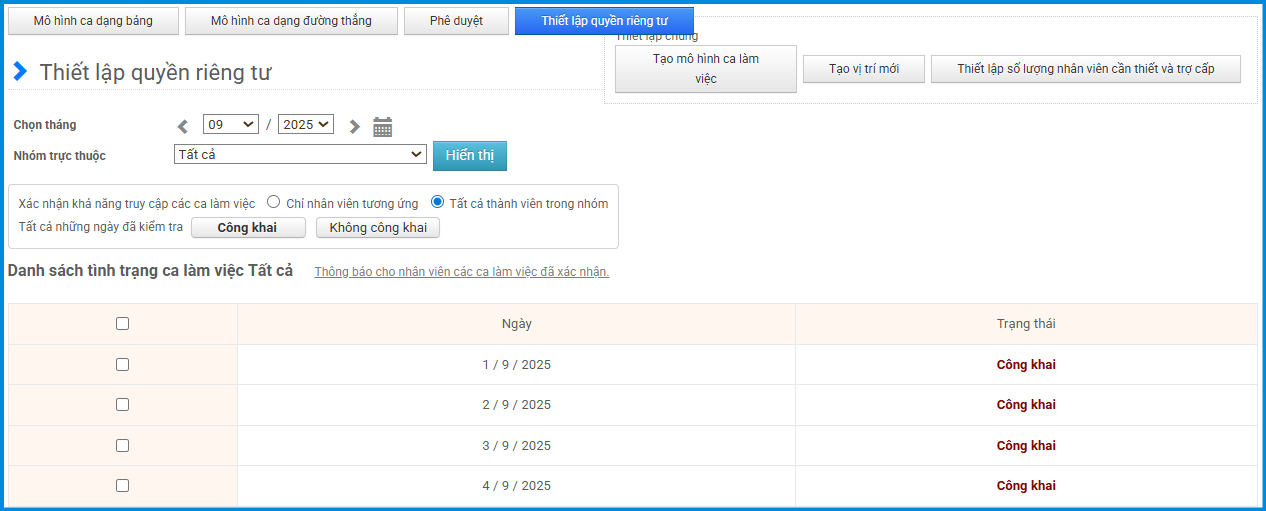Go to next month arrow
Viewport: 1266px width, 511px height.
pyautogui.click(x=354, y=126)
